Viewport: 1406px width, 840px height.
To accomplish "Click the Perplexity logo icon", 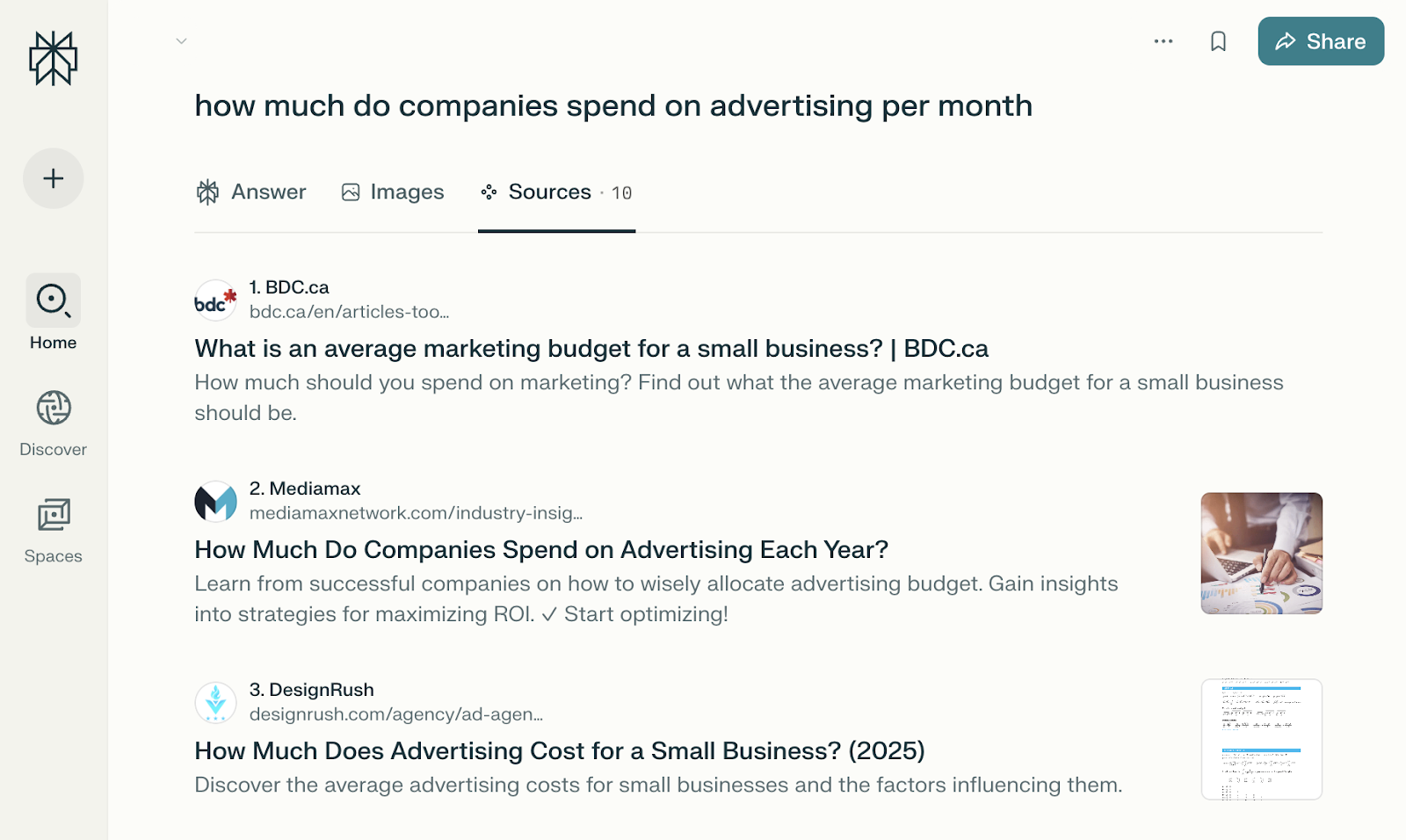I will coord(54,59).
